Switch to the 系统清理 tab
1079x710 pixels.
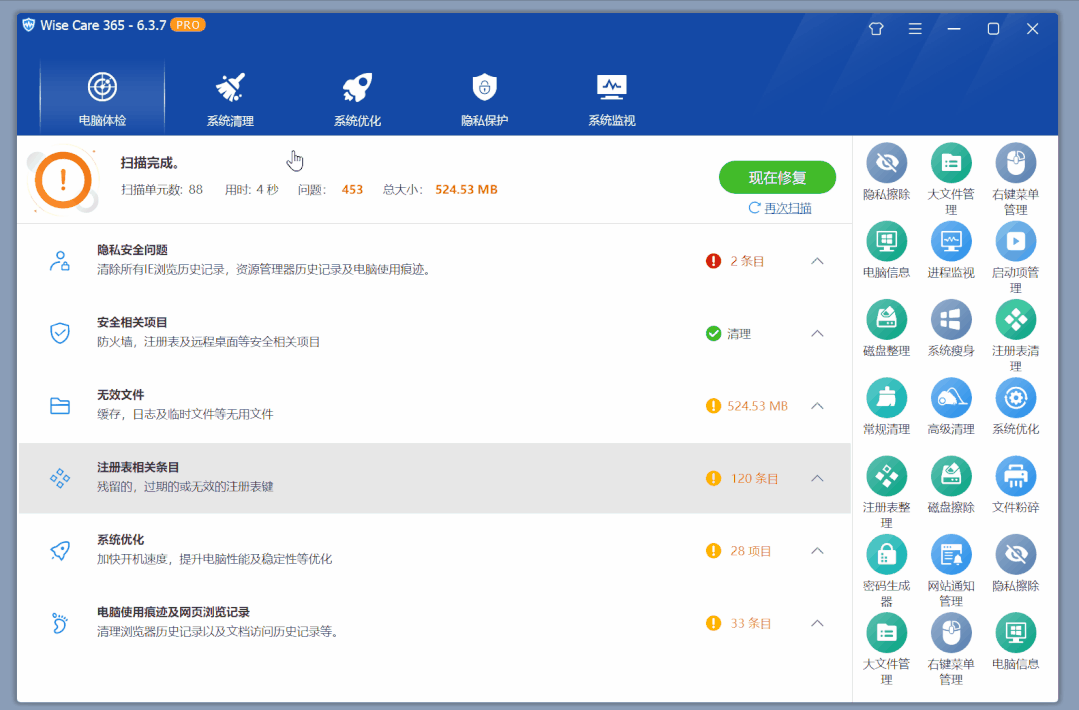click(x=228, y=95)
